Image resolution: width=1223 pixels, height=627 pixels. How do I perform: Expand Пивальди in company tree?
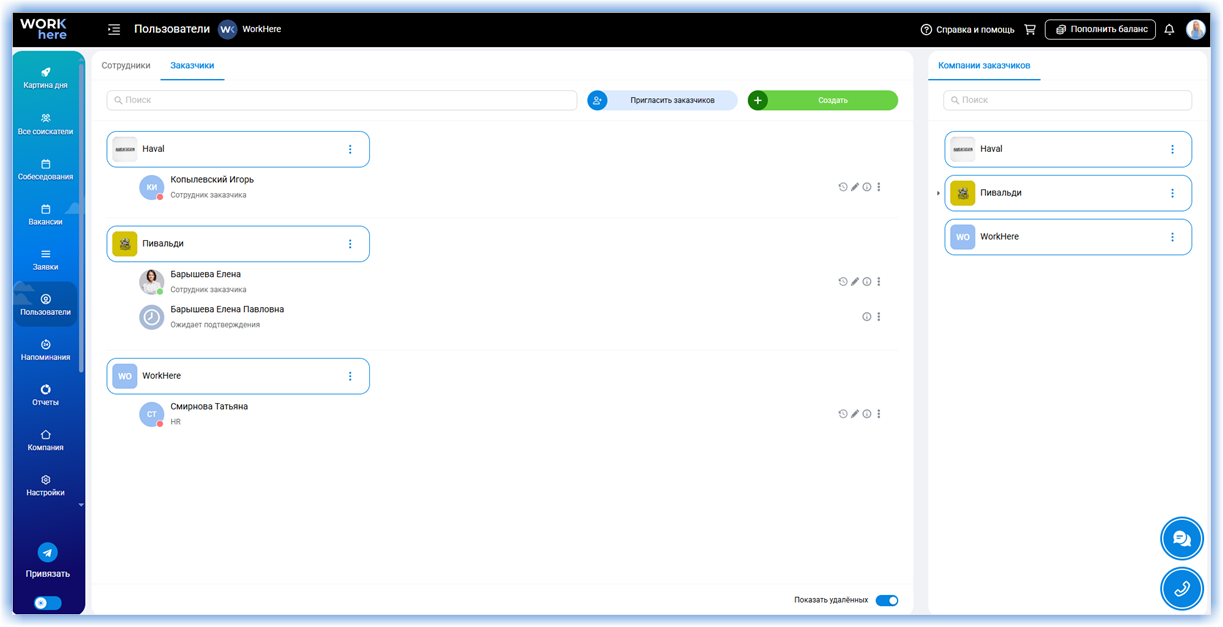[x=938, y=193]
